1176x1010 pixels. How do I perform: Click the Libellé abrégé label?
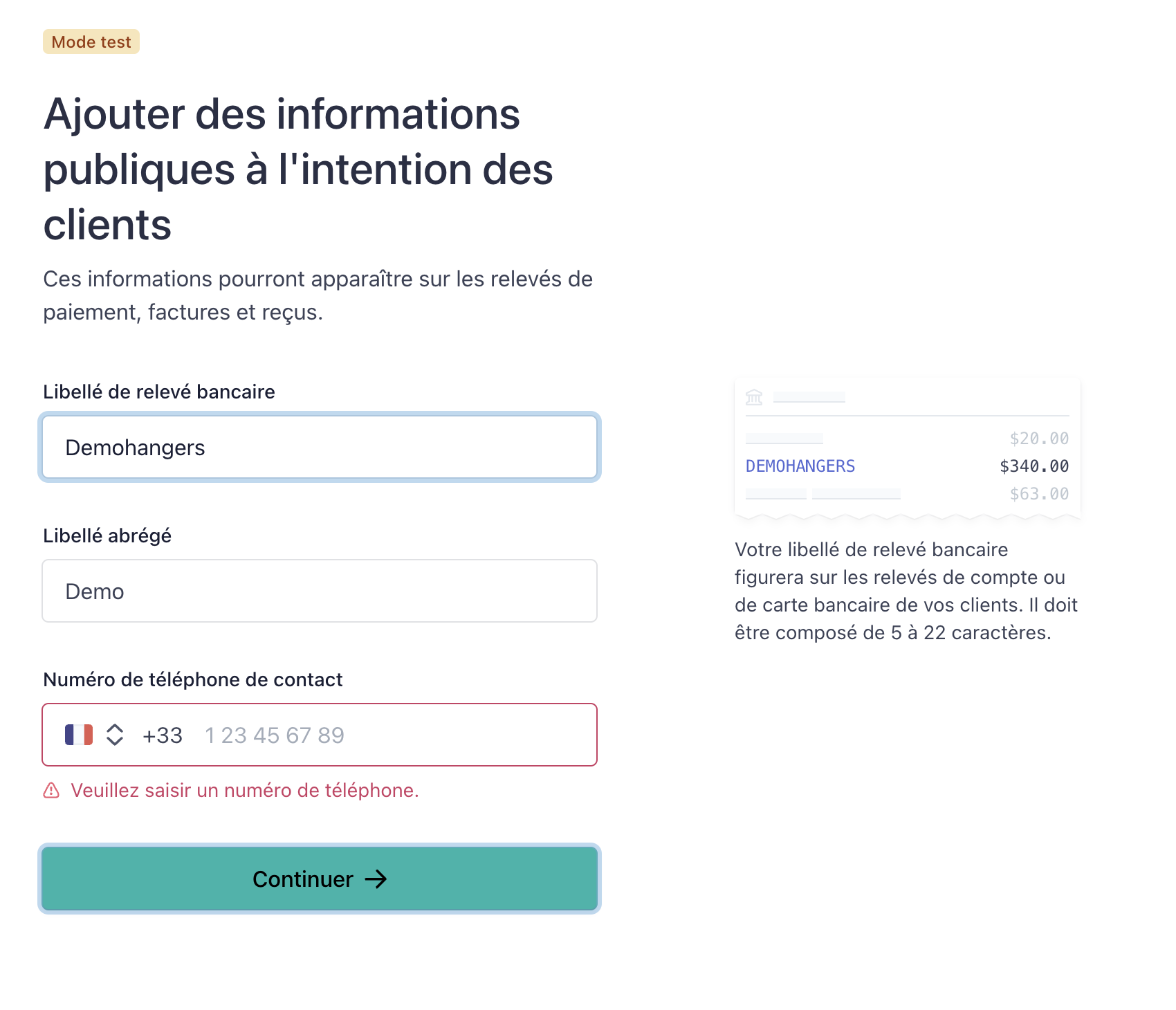[x=107, y=535]
